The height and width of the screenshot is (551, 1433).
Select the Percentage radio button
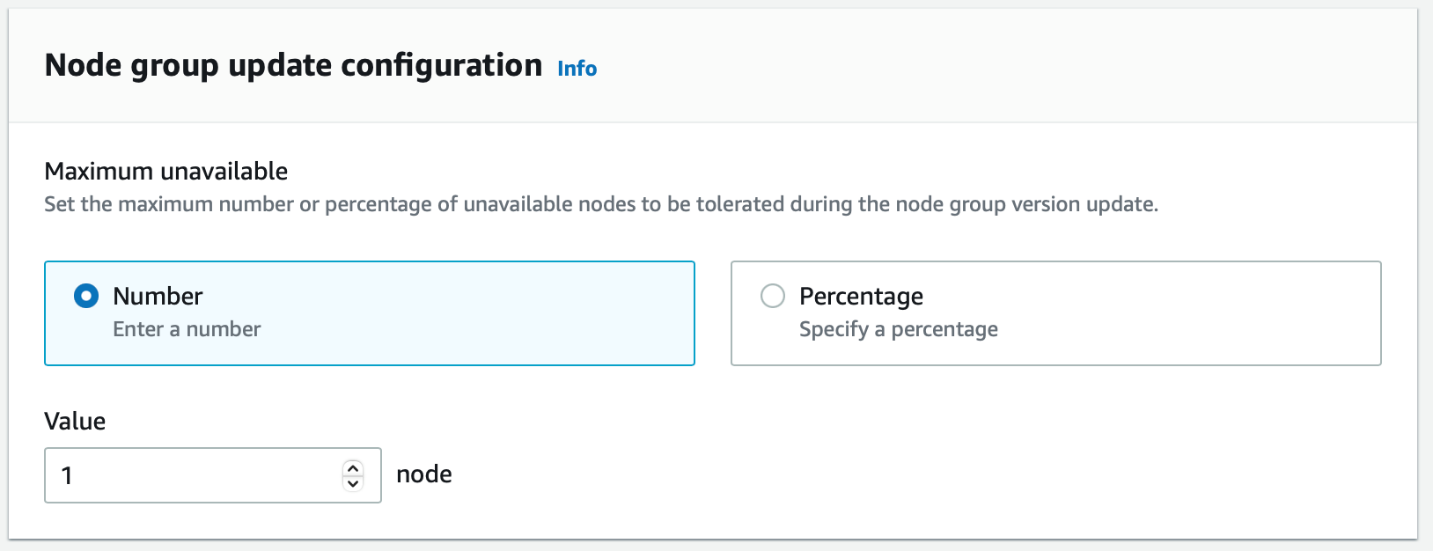pyautogui.click(x=772, y=296)
